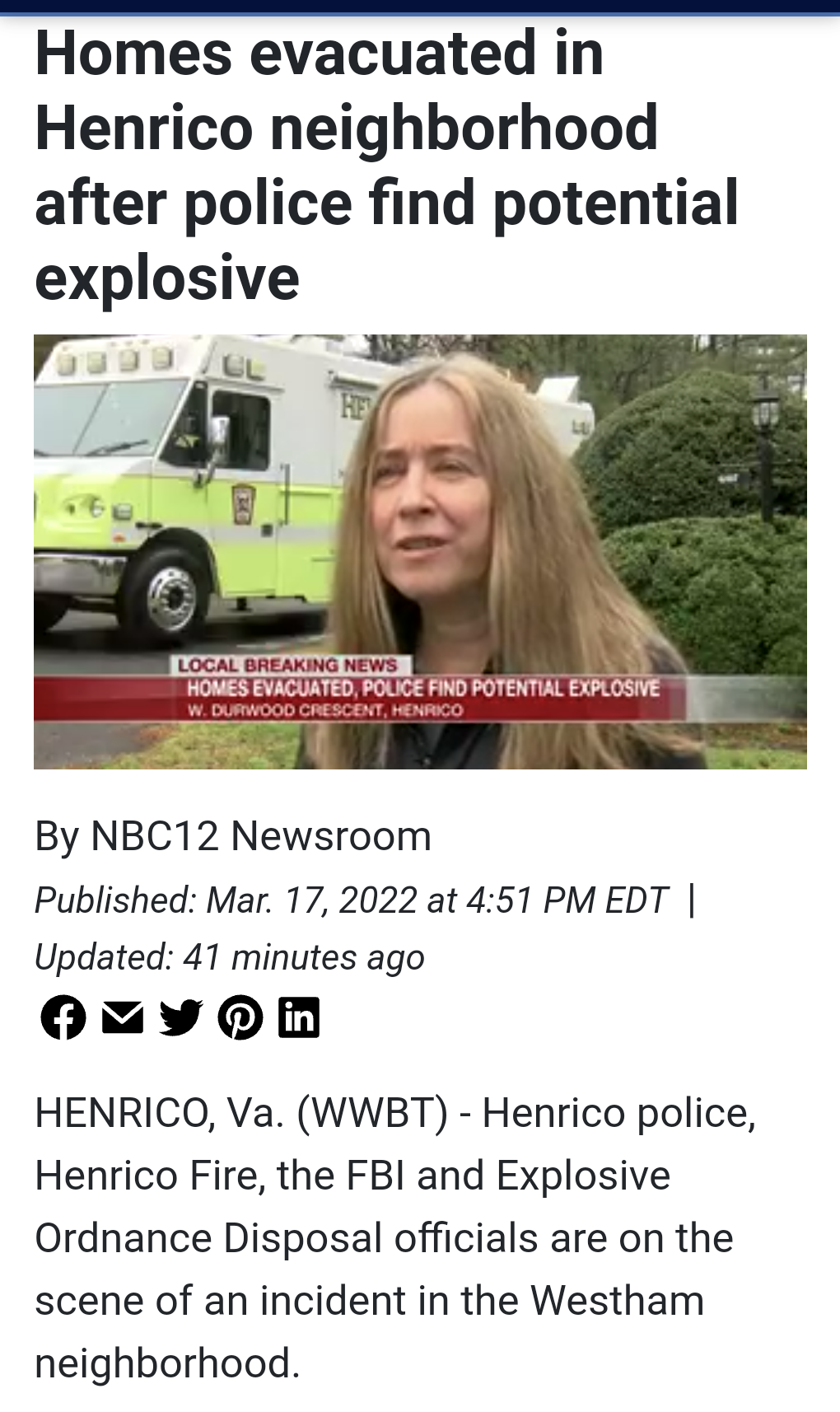
Task: Share the story on Twitter
Action: click(181, 1017)
